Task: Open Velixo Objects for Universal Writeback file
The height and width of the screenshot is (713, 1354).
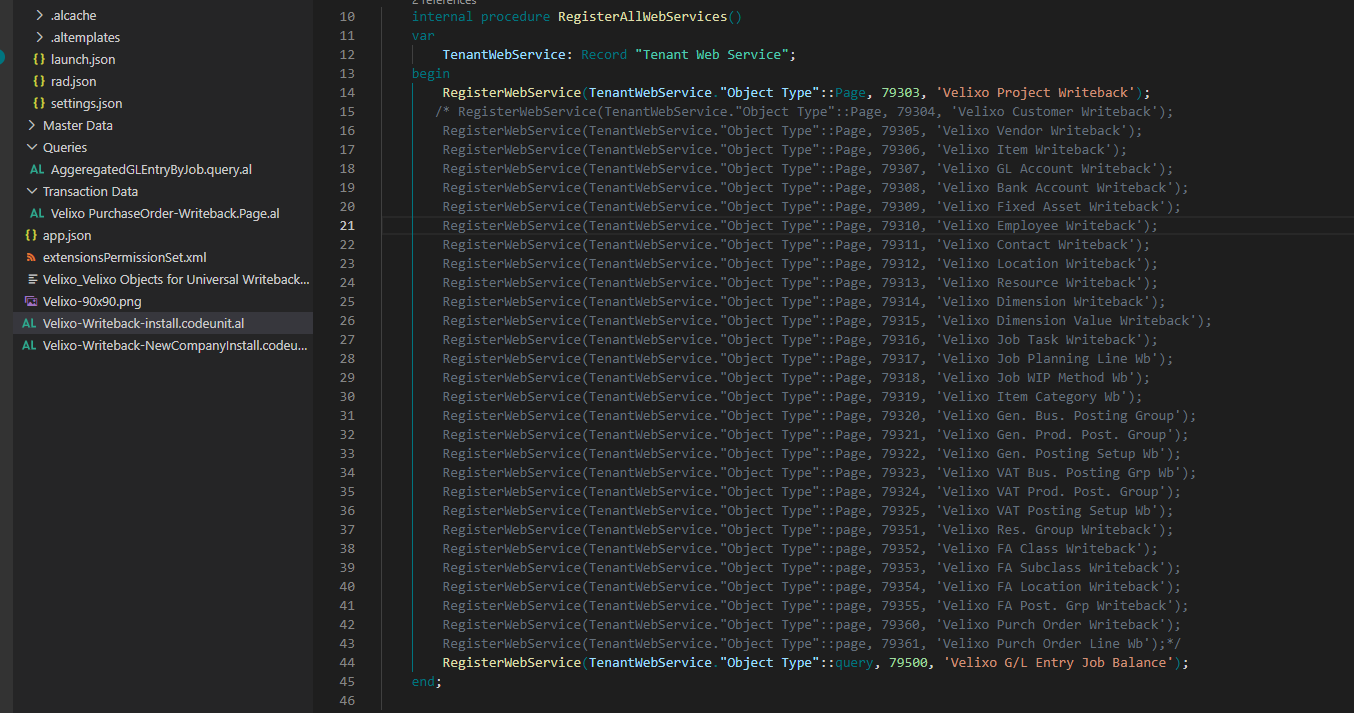Action: [x=176, y=279]
